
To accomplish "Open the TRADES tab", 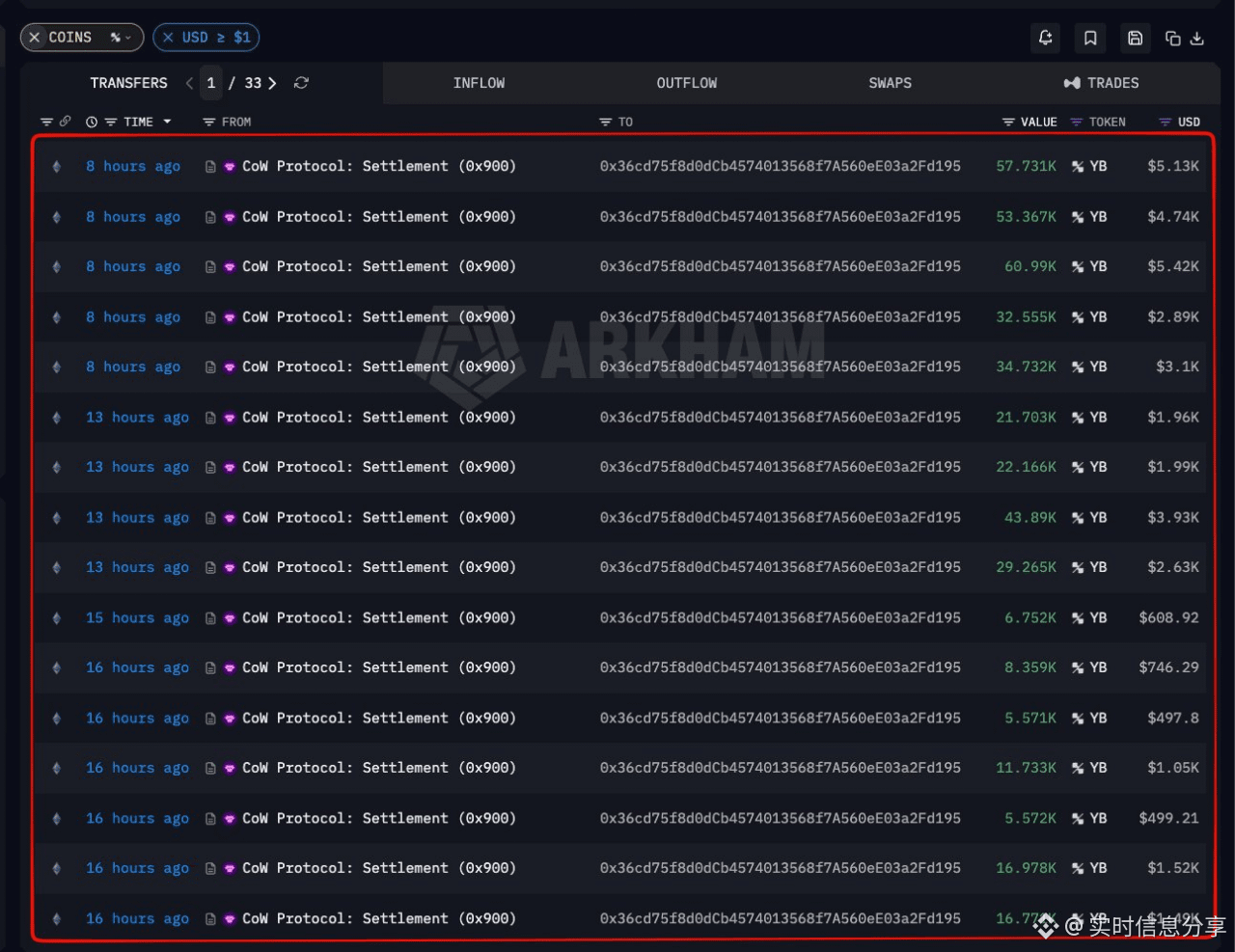I will 1101,83.
